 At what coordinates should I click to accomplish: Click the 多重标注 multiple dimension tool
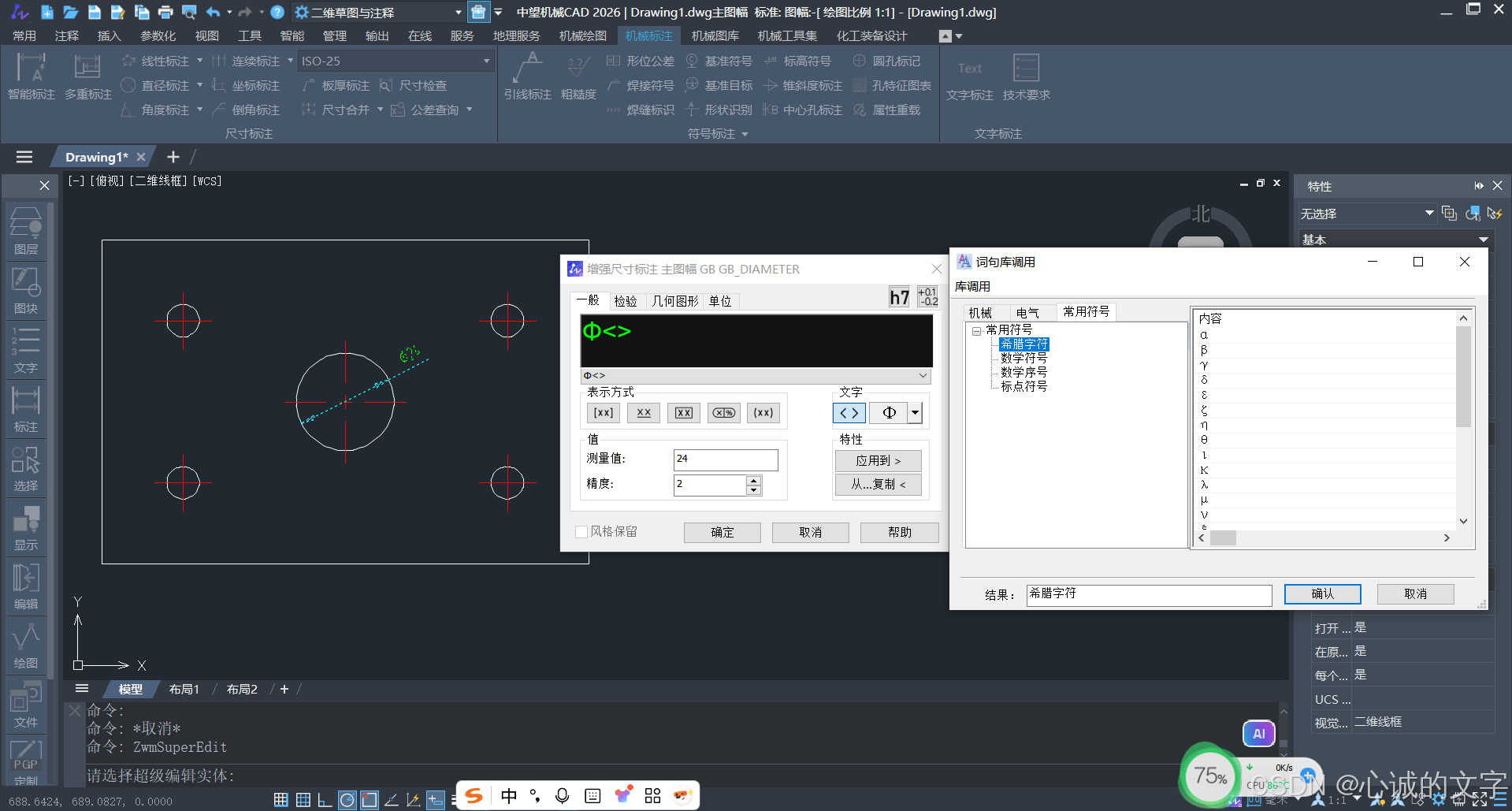tap(87, 76)
